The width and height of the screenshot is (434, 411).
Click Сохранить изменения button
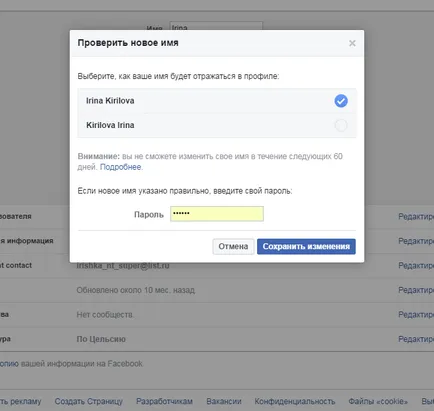click(306, 246)
